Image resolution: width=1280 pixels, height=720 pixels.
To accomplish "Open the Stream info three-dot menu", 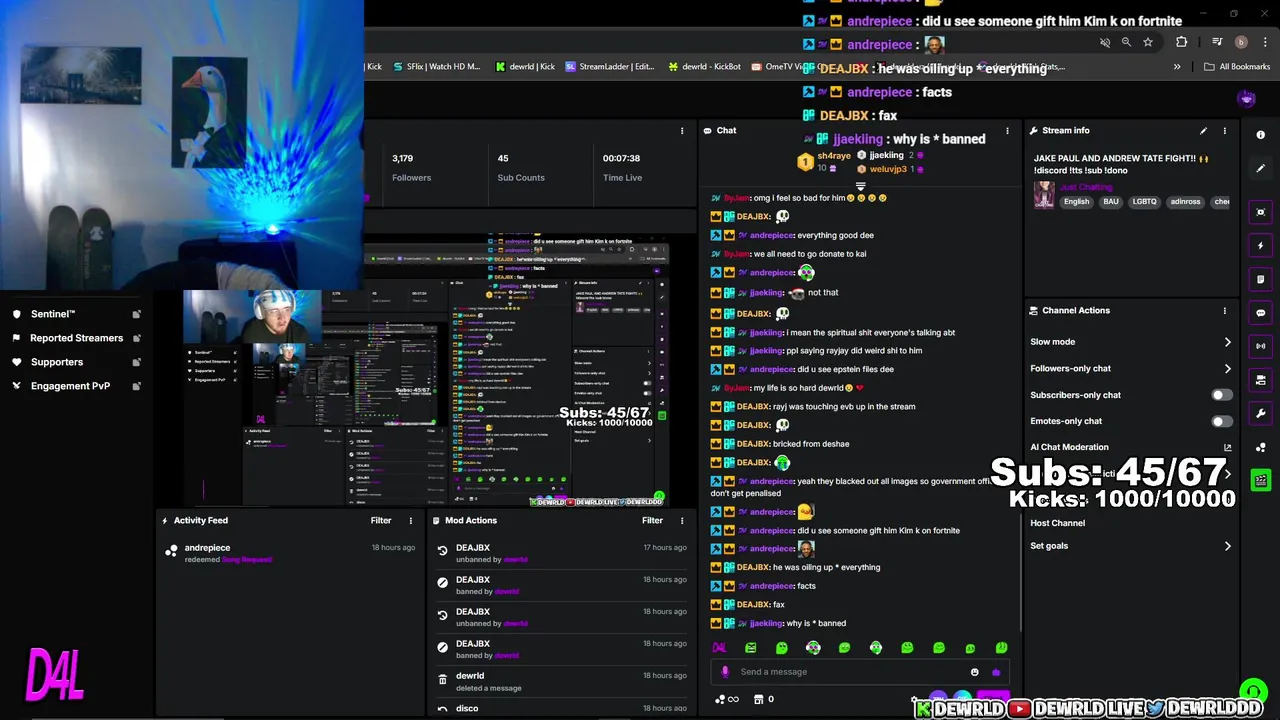I will (x=1224, y=131).
